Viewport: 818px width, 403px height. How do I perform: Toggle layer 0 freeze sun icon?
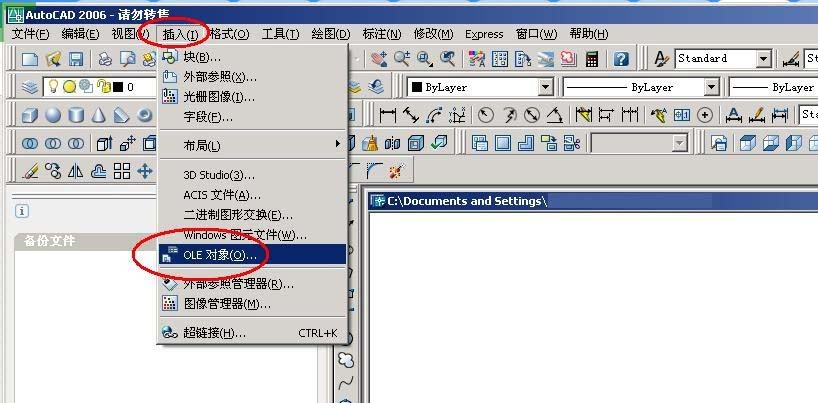[69, 87]
